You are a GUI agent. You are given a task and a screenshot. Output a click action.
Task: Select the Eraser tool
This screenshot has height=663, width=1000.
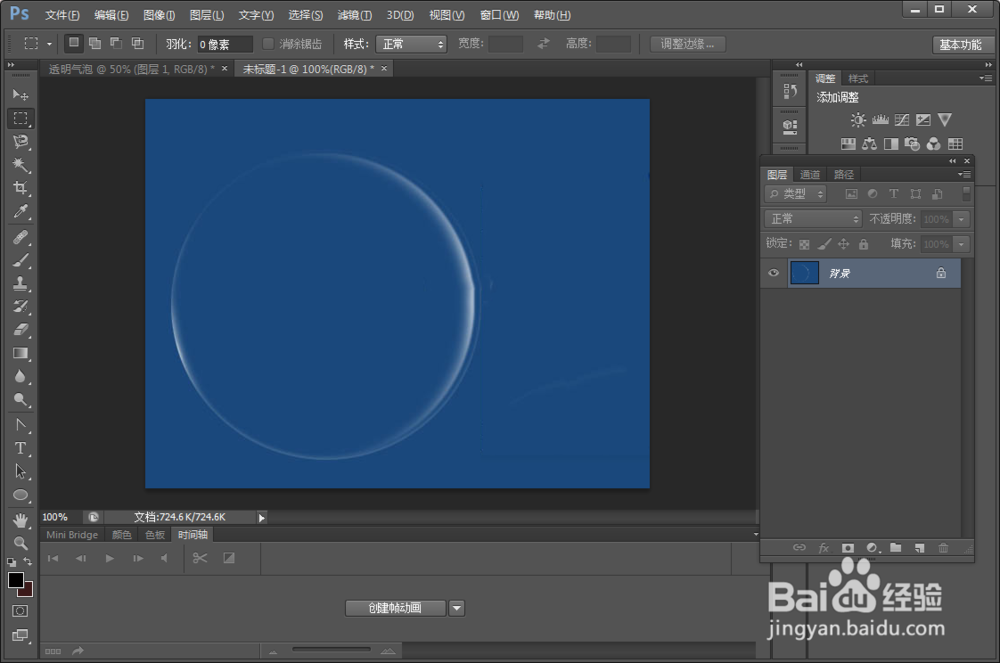point(20,330)
